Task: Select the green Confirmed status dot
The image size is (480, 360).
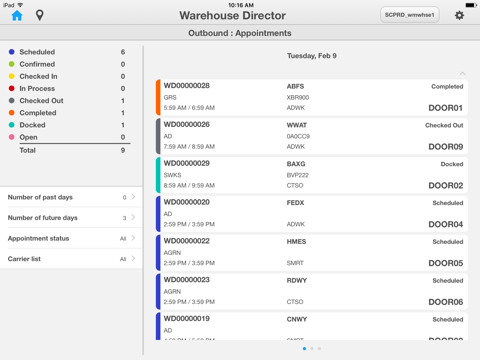Action: click(x=12, y=64)
